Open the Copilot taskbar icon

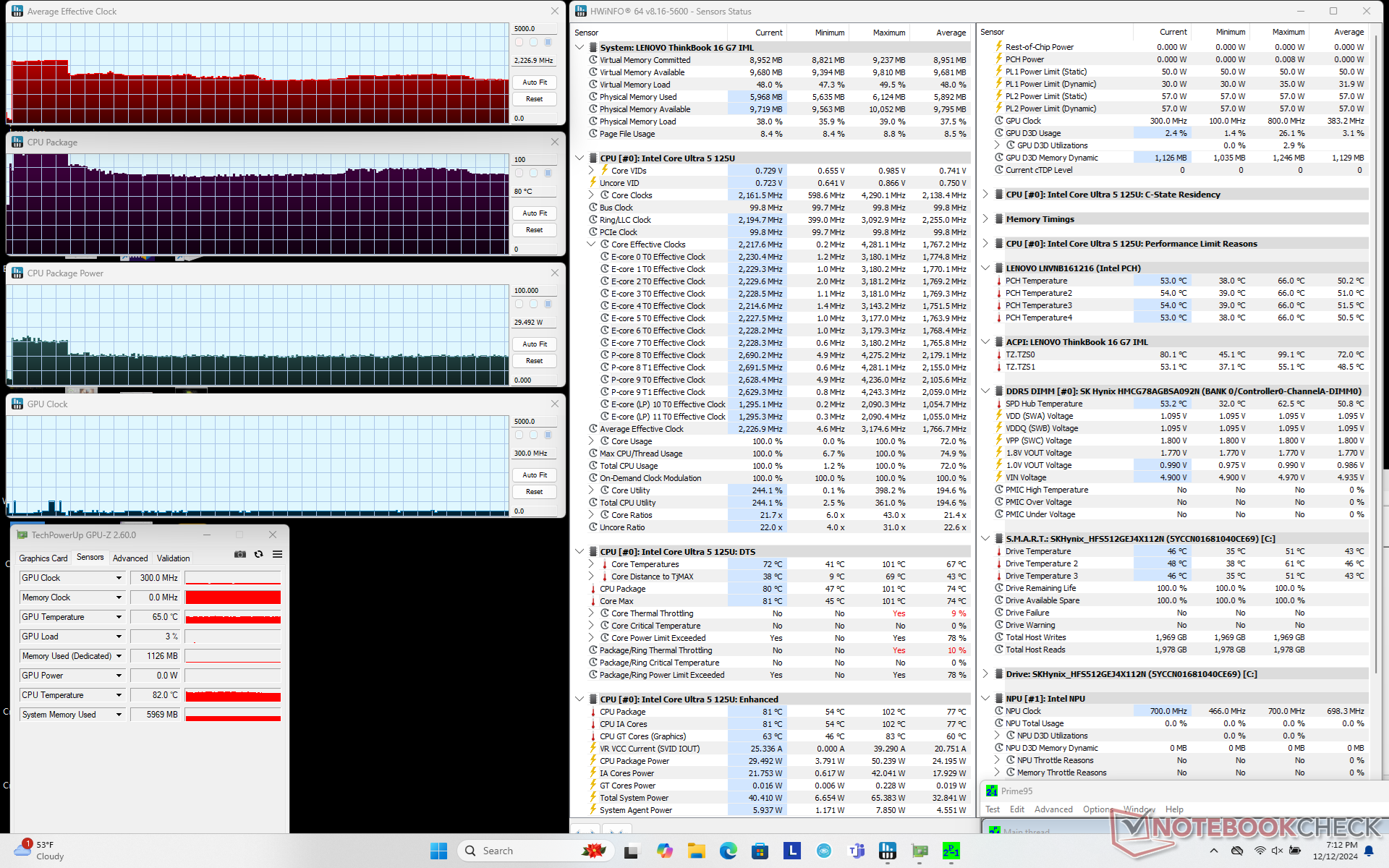pos(664,851)
